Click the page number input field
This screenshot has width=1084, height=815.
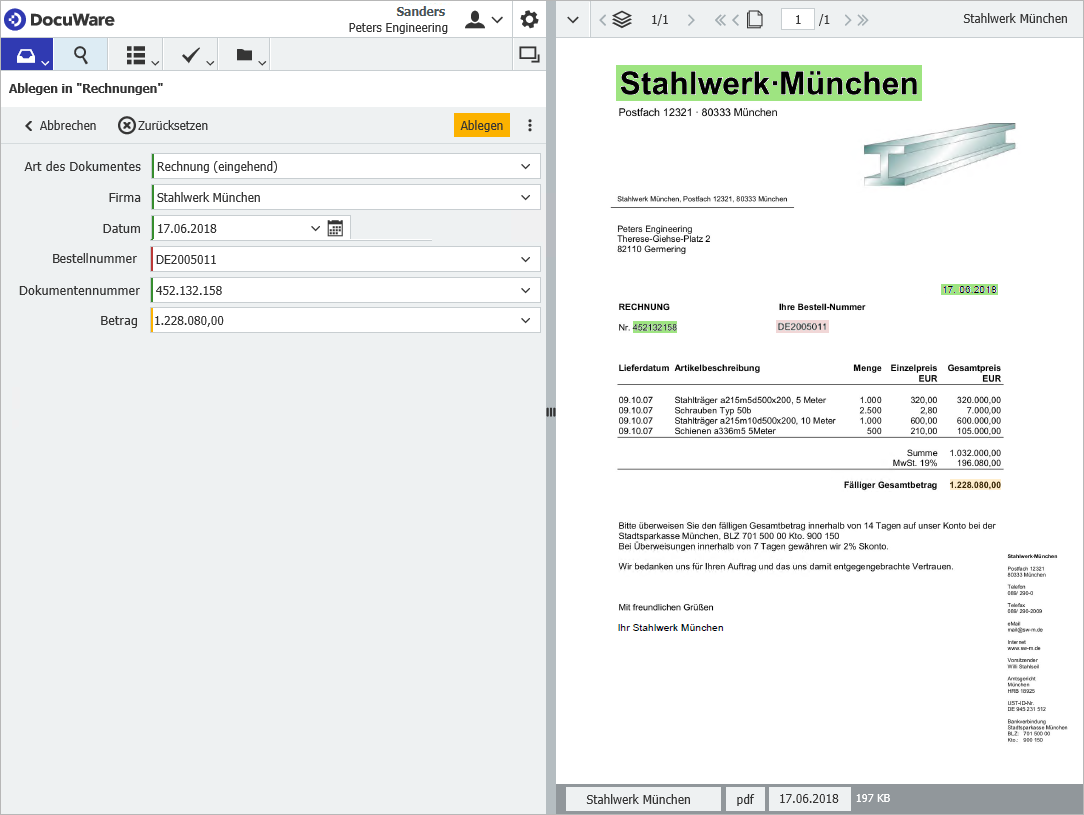coord(797,18)
